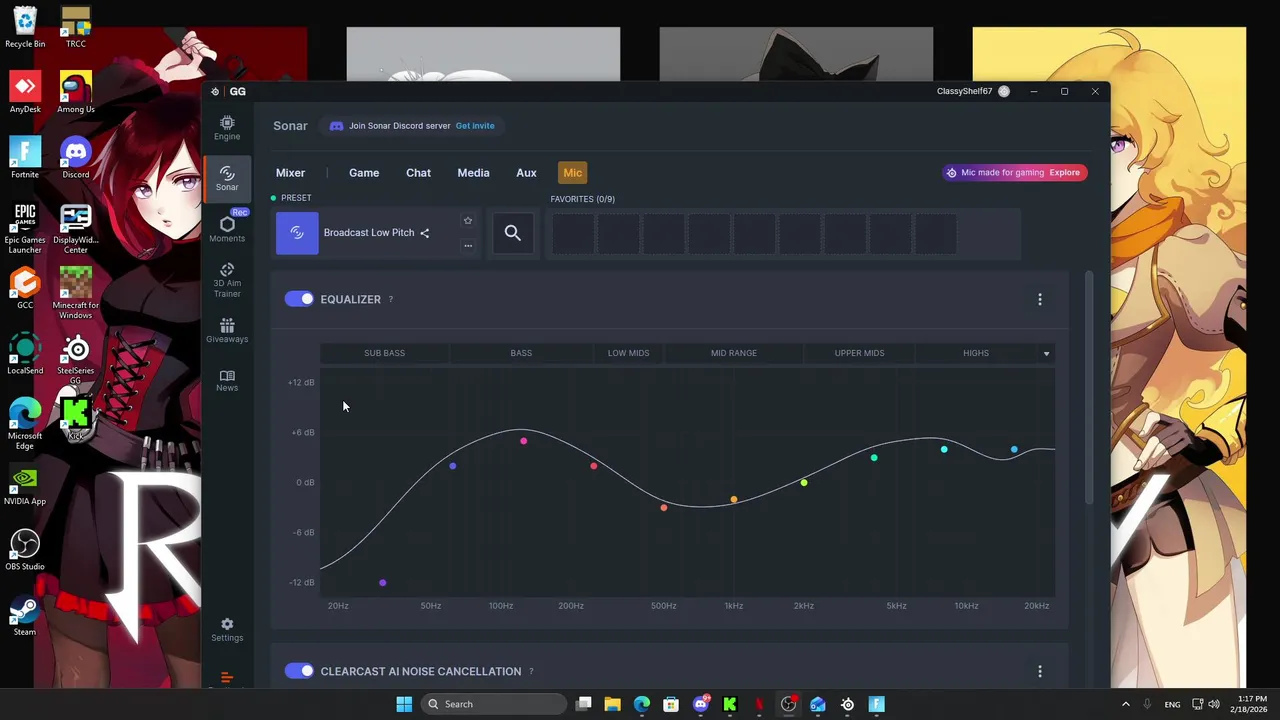Open the Sonar section in sidebar
Viewport: 1280px width, 720px height.
point(227,179)
